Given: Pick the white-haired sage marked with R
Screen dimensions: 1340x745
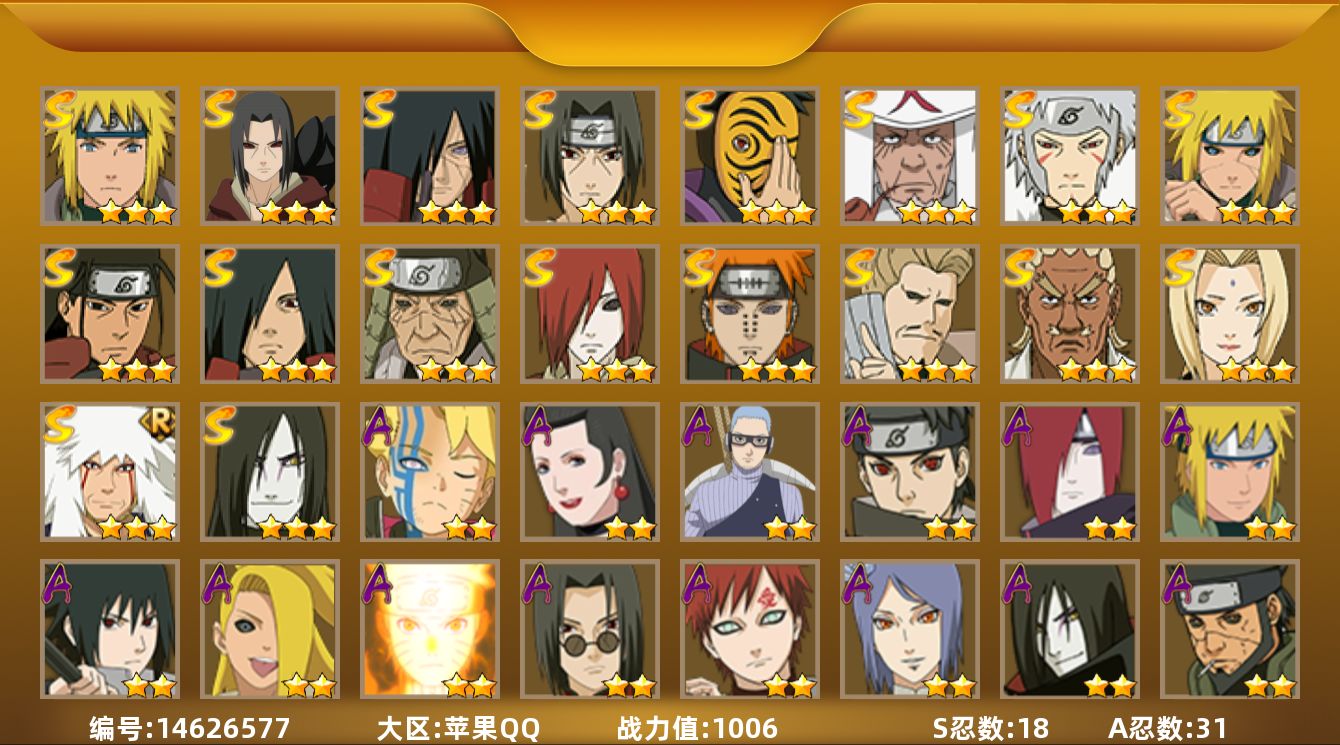Looking at the screenshot, I should 110,471.
